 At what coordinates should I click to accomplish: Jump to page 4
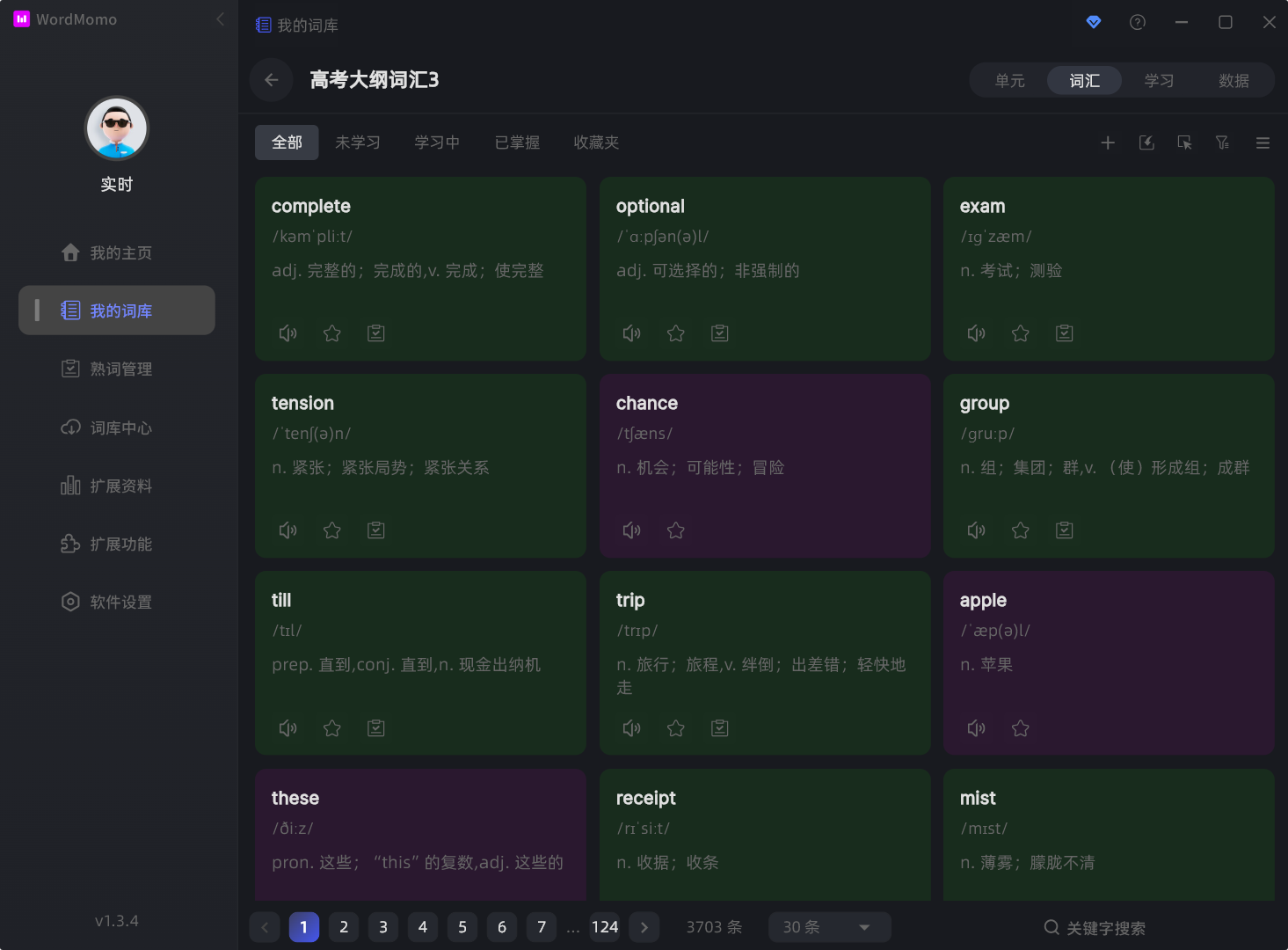[423, 927]
